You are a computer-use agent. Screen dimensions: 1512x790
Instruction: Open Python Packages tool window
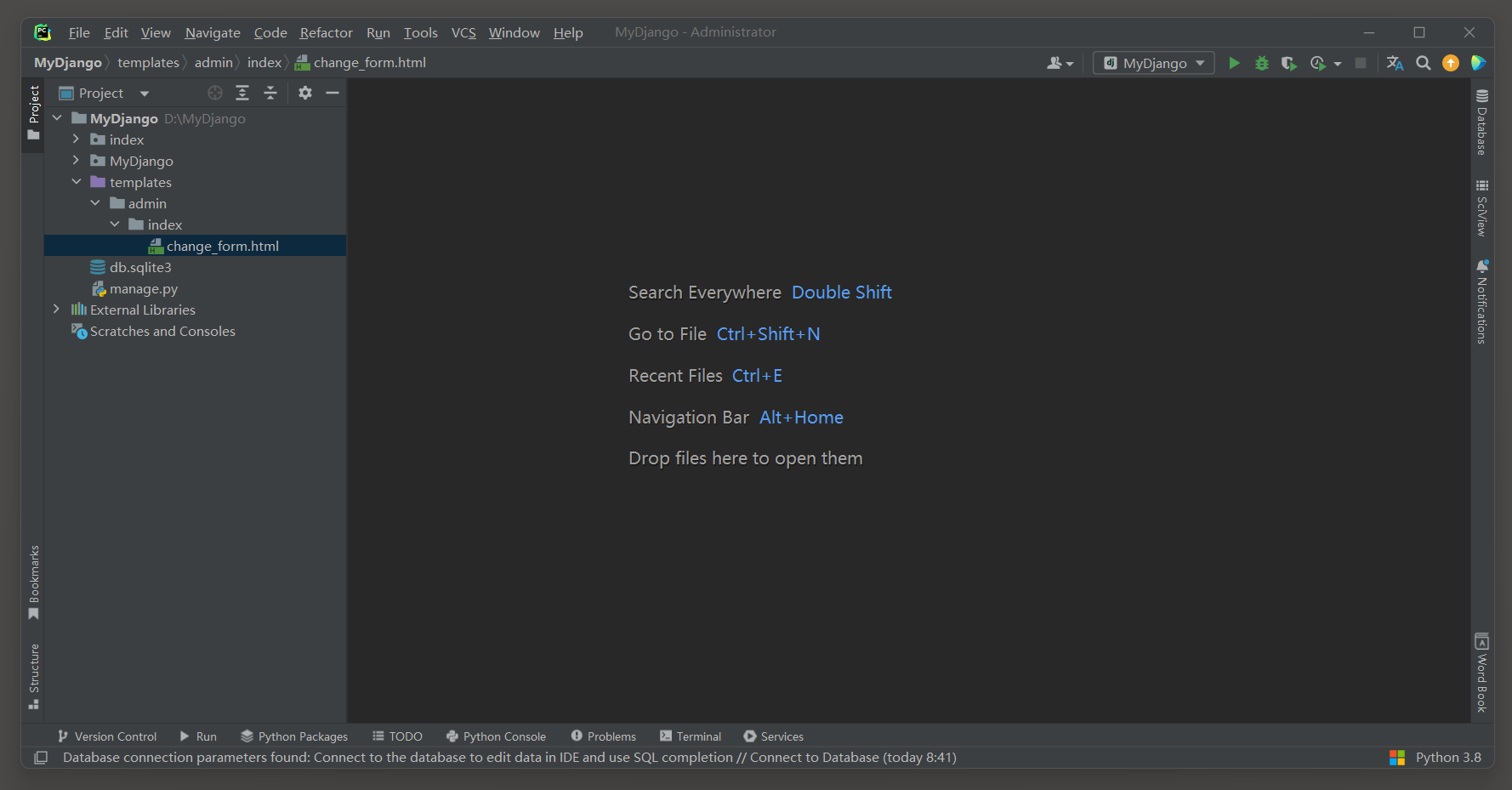pos(294,736)
